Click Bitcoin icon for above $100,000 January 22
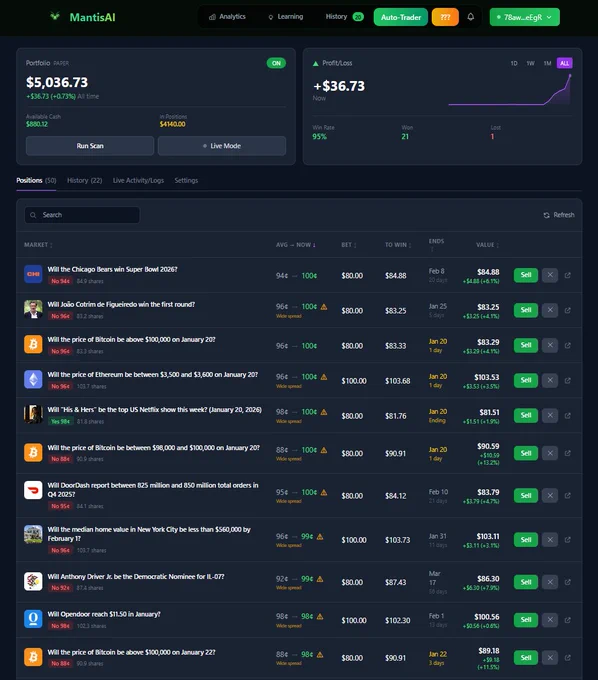 click(33, 657)
